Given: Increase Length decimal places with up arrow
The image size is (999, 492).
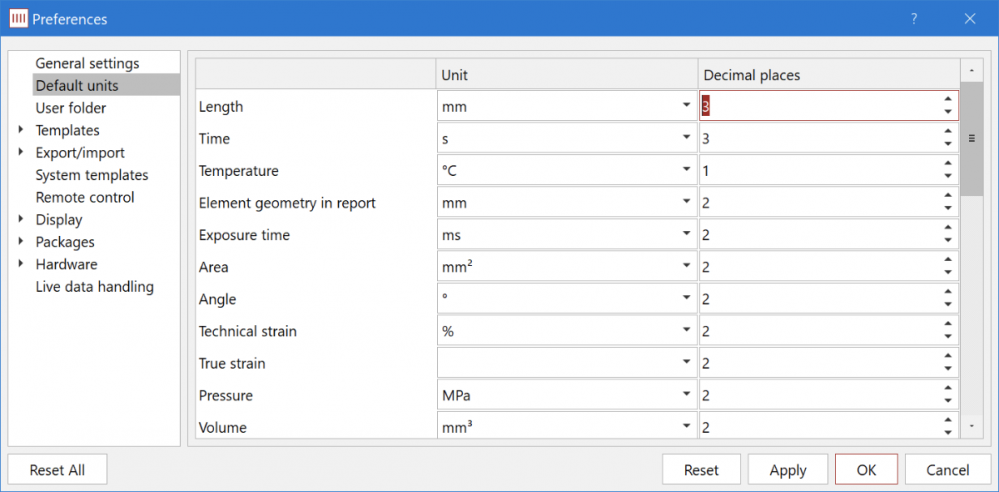Looking at the screenshot, I should (947, 100).
